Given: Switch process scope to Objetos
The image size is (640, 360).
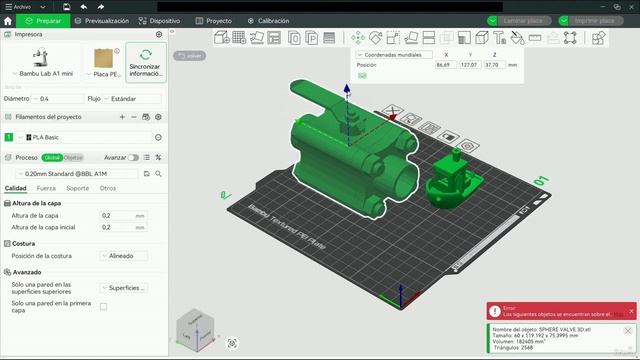Looking at the screenshot, I should 73,158.
